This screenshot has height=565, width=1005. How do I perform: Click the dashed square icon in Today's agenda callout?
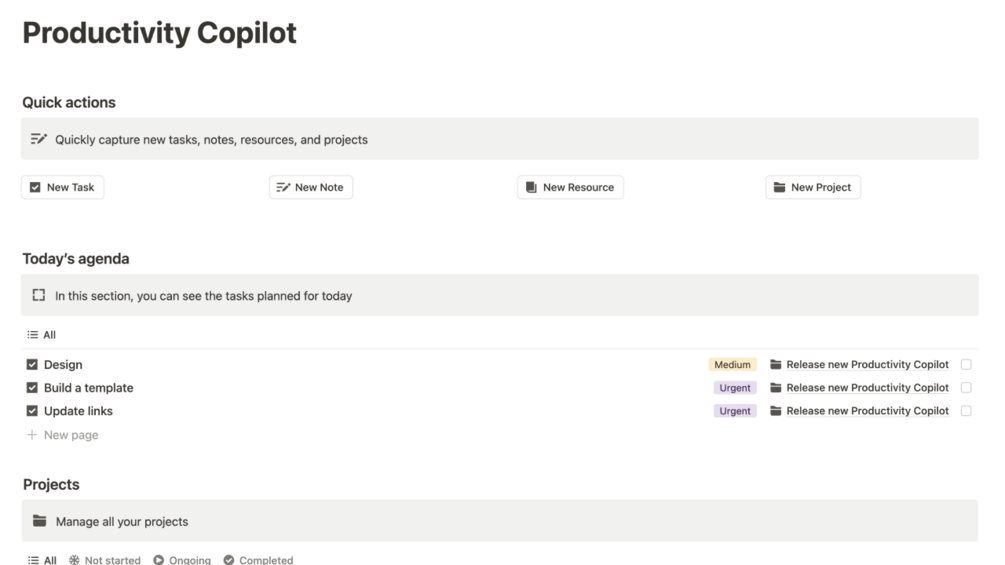38,295
